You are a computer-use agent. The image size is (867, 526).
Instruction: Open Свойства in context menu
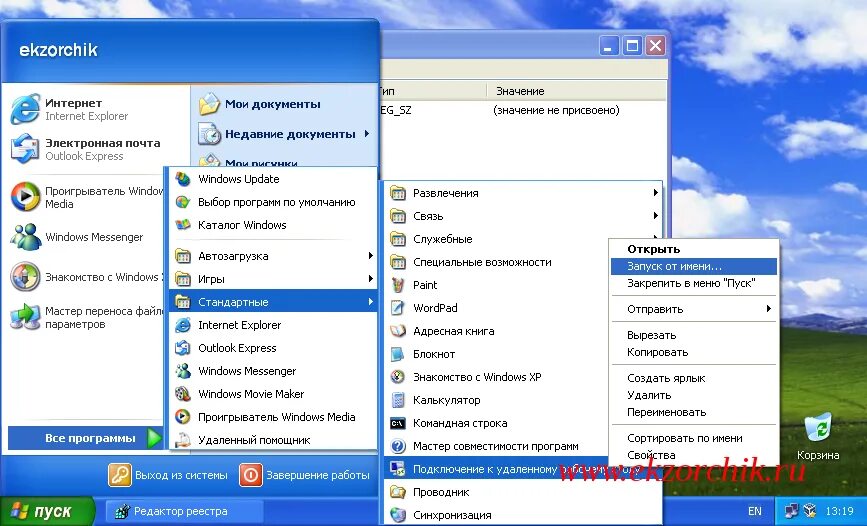[693, 455]
